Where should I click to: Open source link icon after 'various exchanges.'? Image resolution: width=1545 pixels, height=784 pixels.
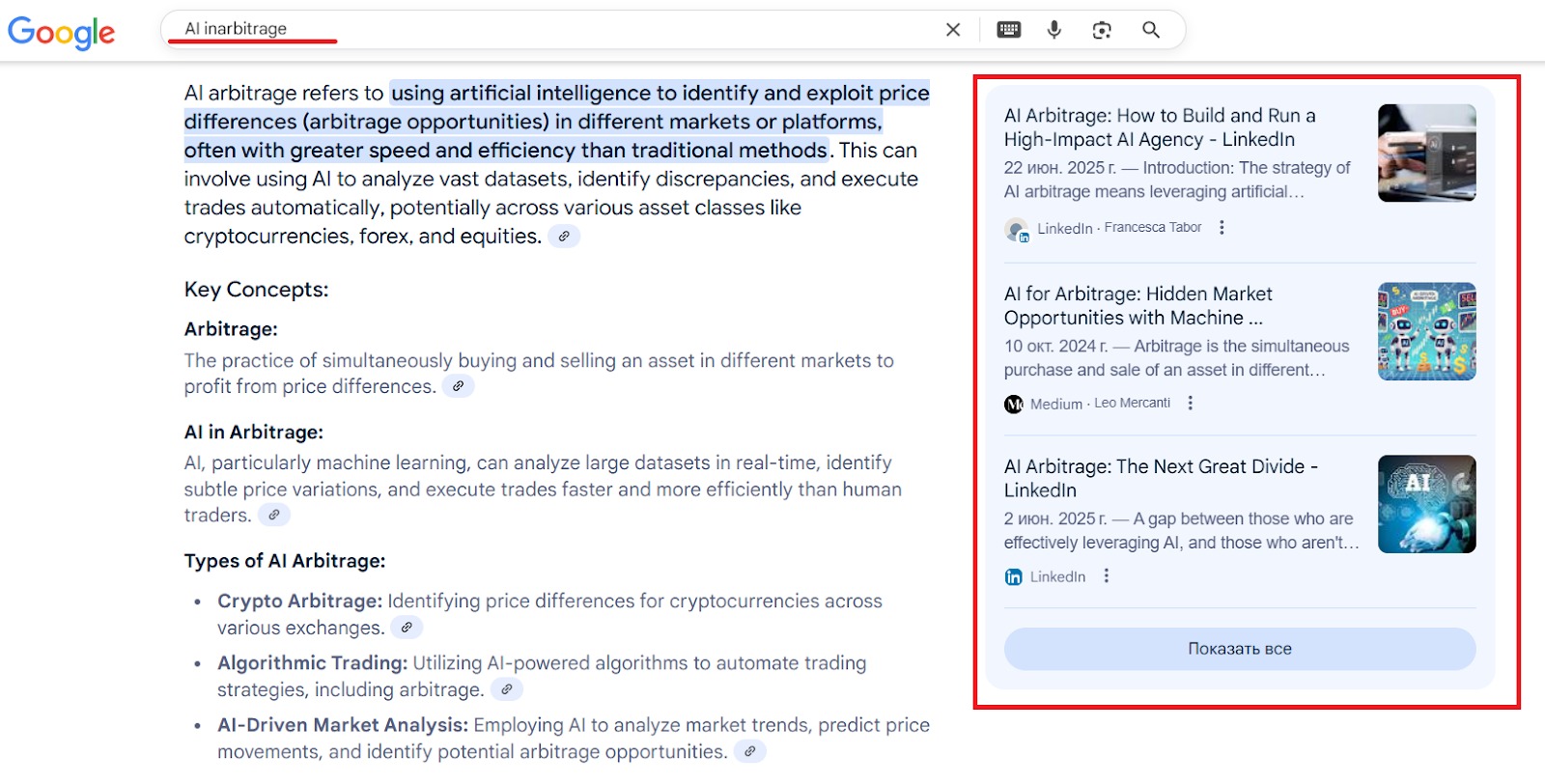[x=407, y=628]
